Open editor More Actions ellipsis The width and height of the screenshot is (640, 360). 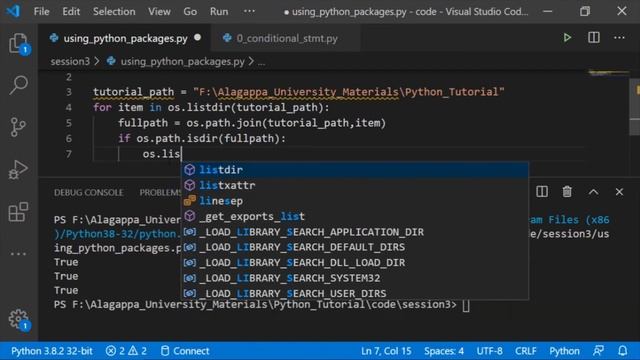point(619,38)
